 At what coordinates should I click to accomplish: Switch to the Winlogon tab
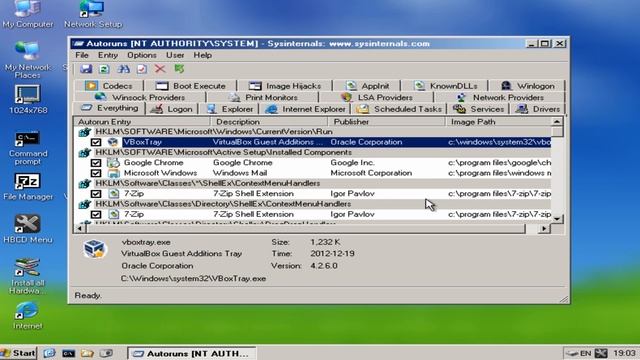528,86
